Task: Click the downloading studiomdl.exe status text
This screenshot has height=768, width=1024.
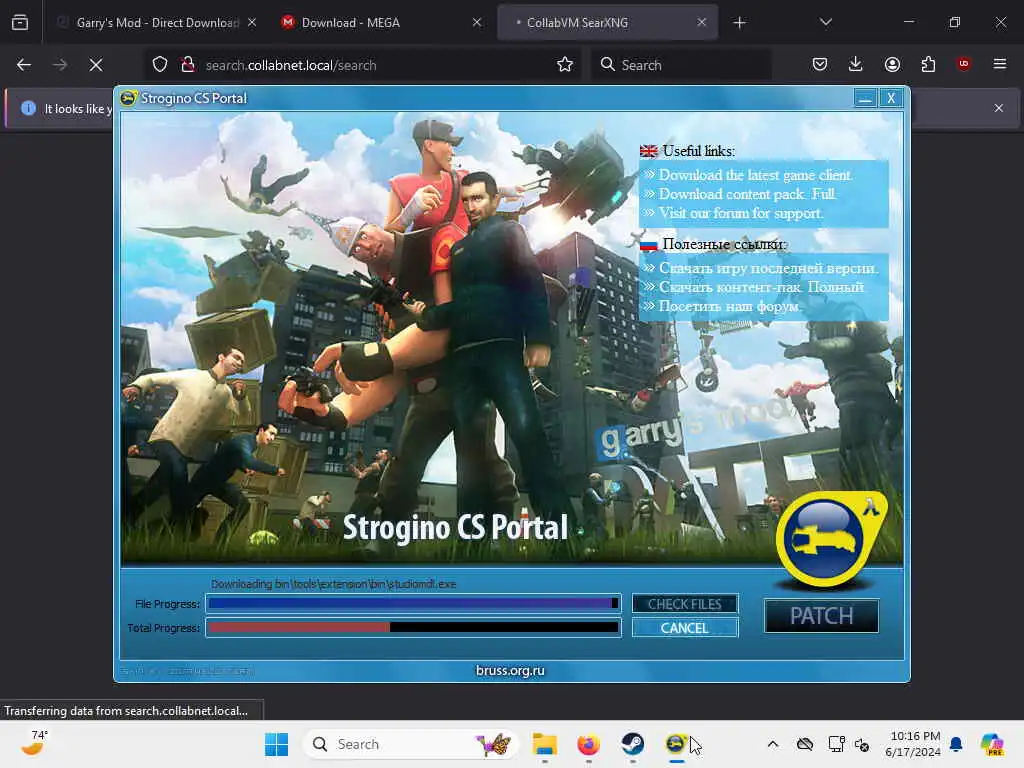Action: coord(334,584)
